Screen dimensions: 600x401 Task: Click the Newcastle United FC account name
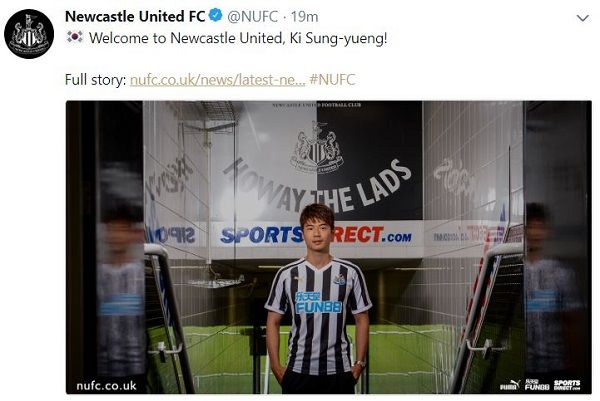coord(135,16)
